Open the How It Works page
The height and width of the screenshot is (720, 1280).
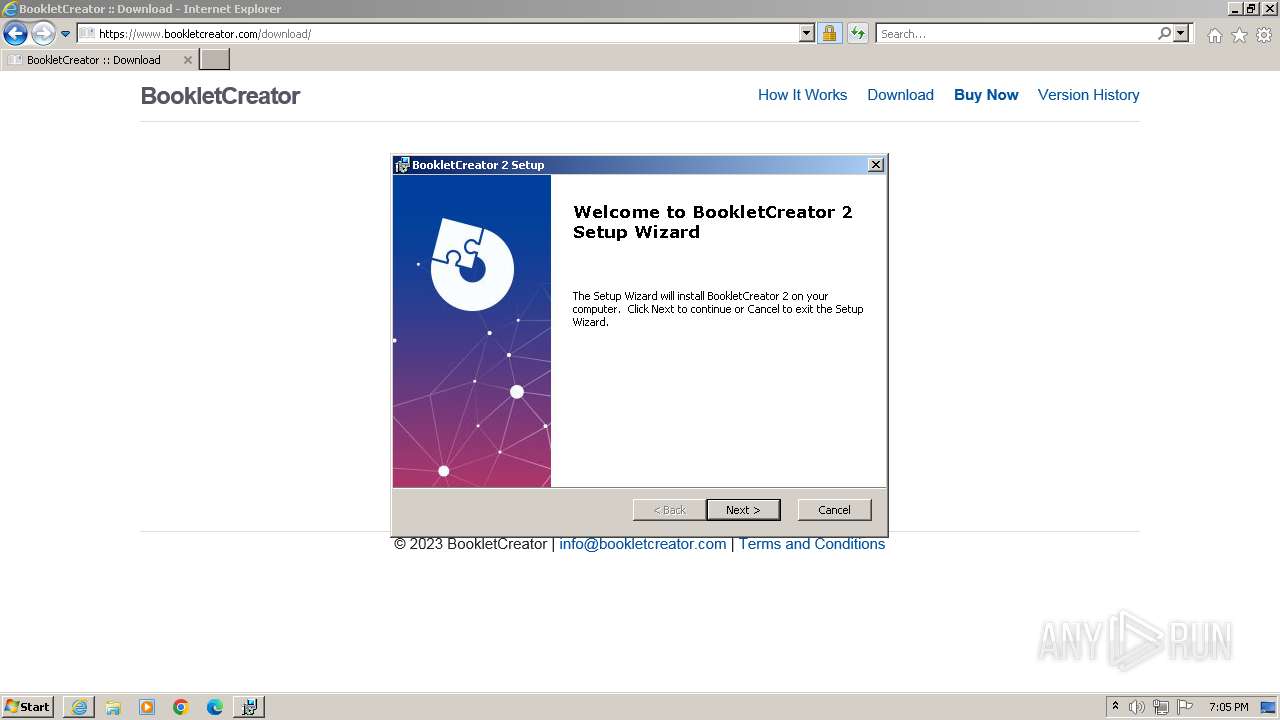pyautogui.click(x=802, y=95)
